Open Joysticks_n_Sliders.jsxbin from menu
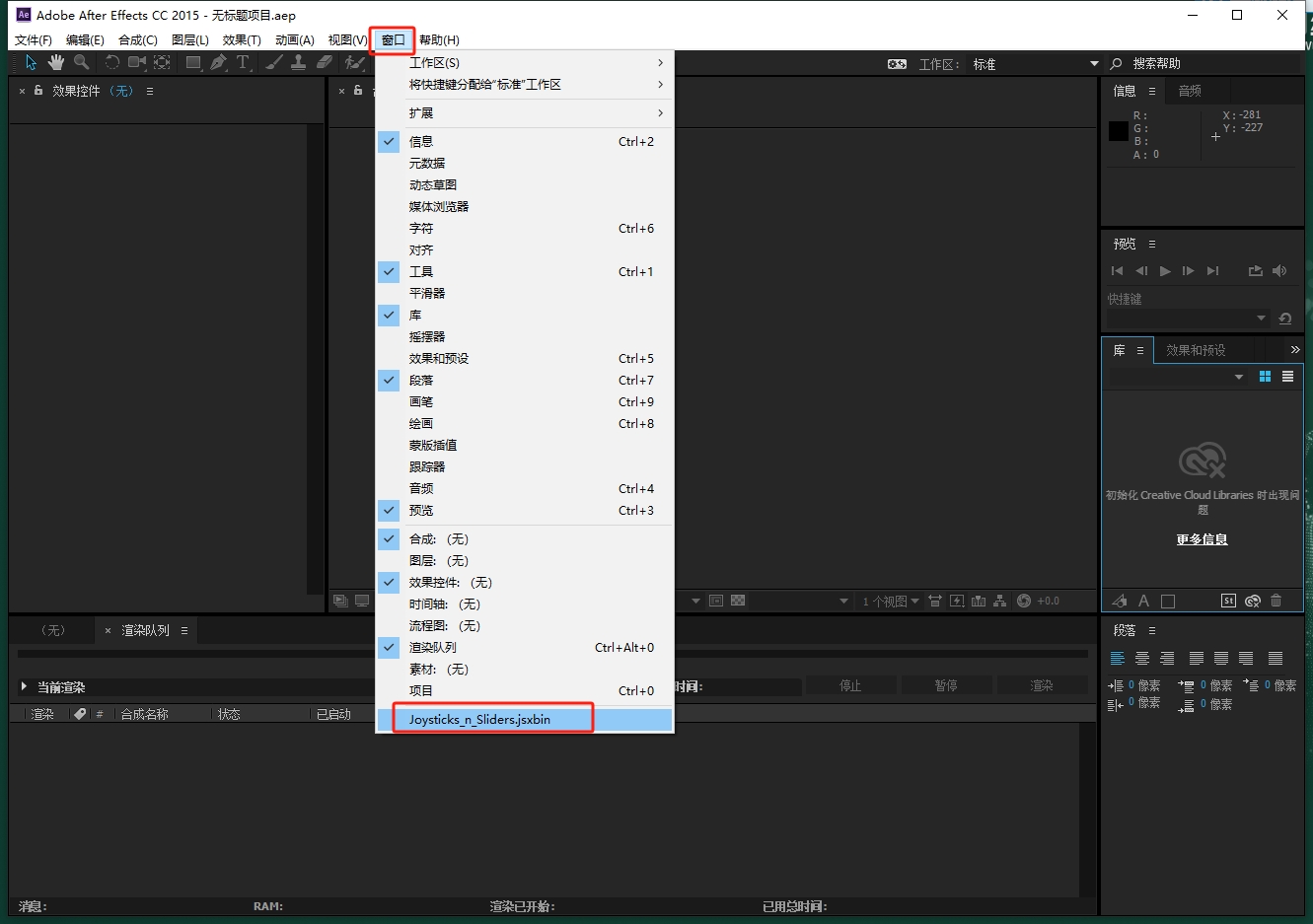This screenshot has width=1313, height=924. (x=524, y=719)
